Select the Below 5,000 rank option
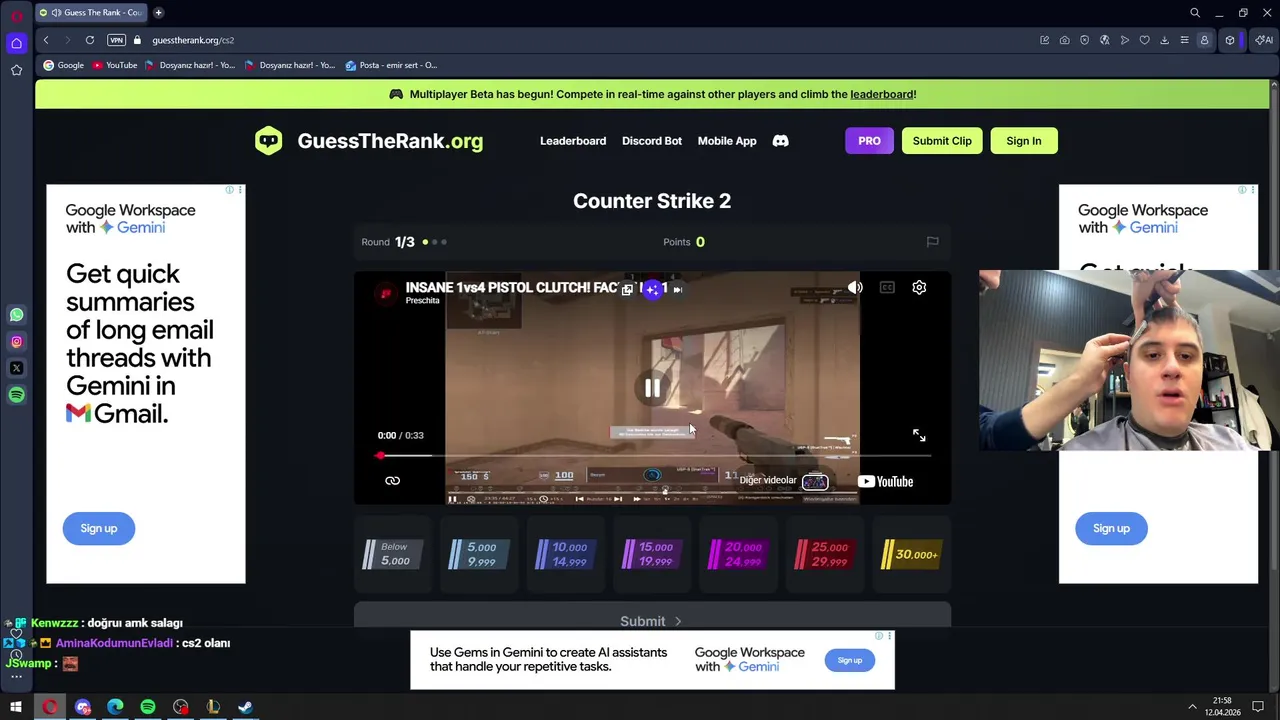1280x720 pixels. pos(393,554)
